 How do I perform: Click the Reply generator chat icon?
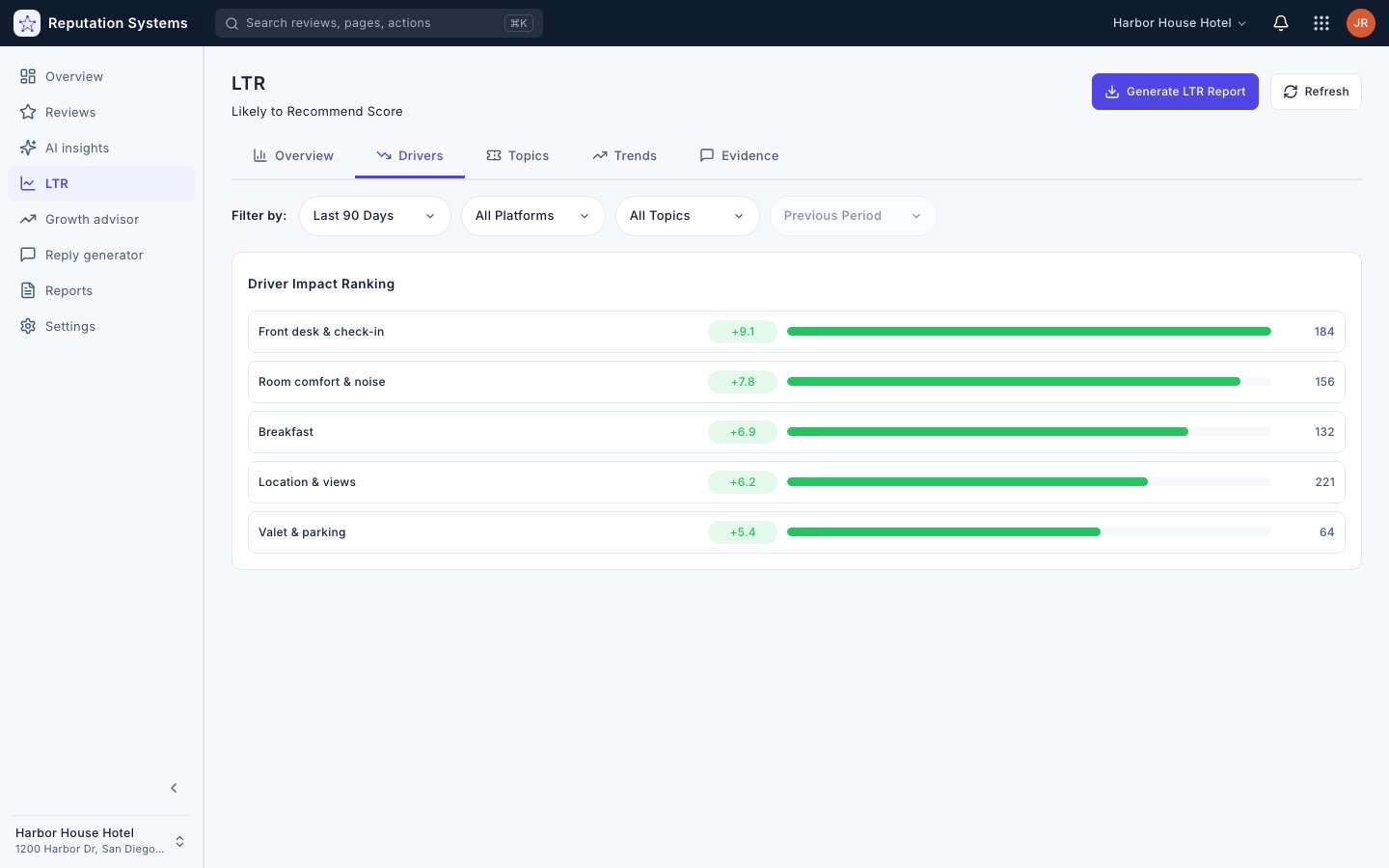pos(28,255)
